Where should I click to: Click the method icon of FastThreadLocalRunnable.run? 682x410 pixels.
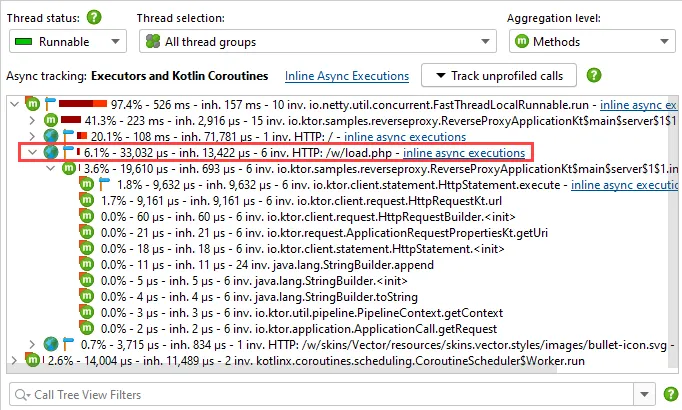[33, 104]
